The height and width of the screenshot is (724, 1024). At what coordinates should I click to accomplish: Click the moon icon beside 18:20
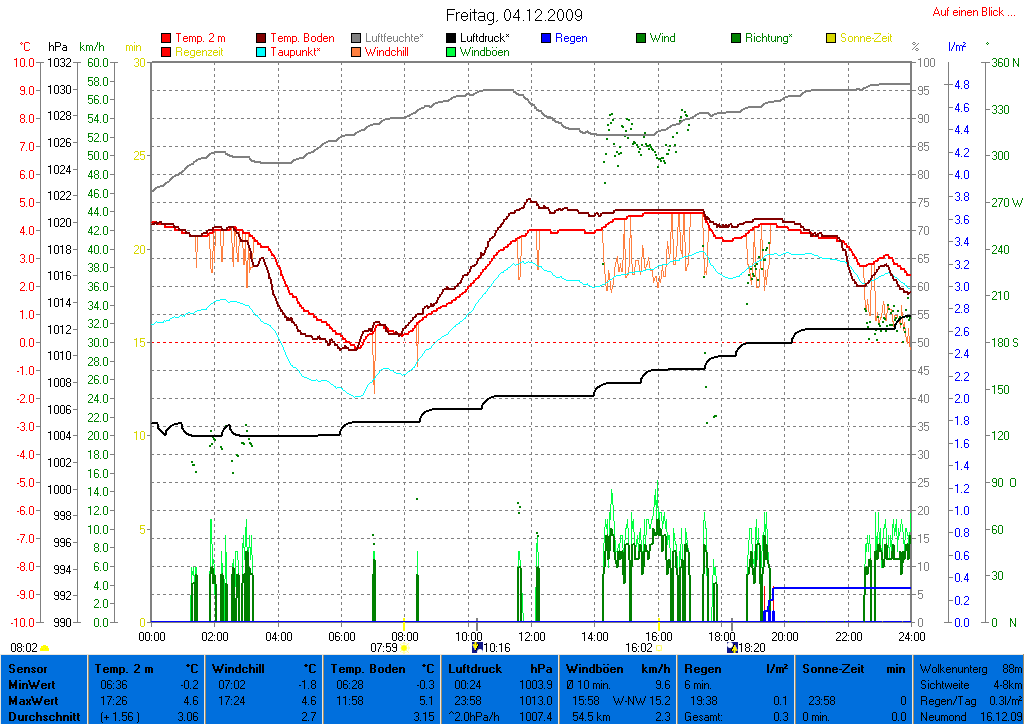[x=732, y=648]
